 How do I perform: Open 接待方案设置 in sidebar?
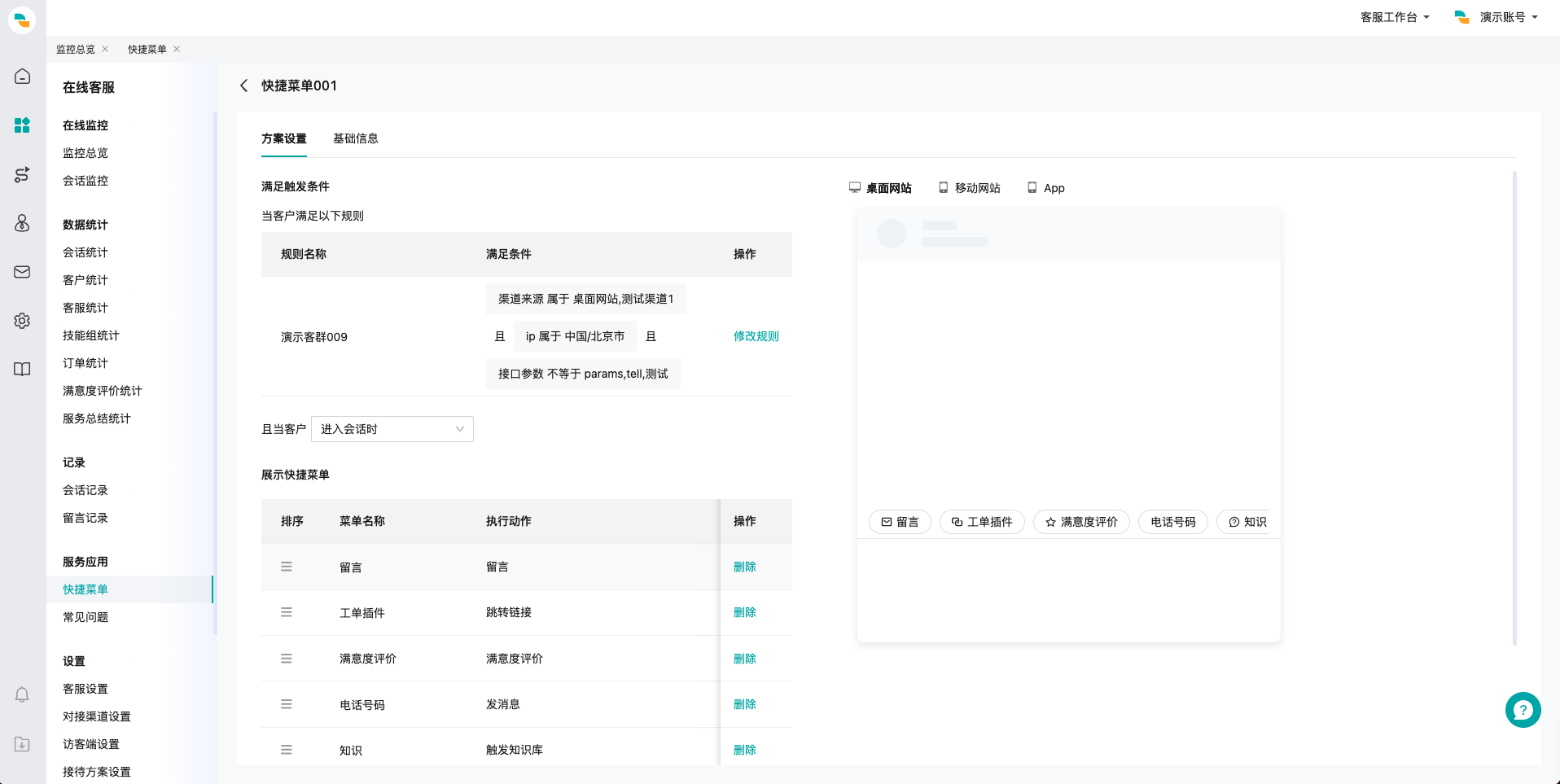tap(97, 772)
